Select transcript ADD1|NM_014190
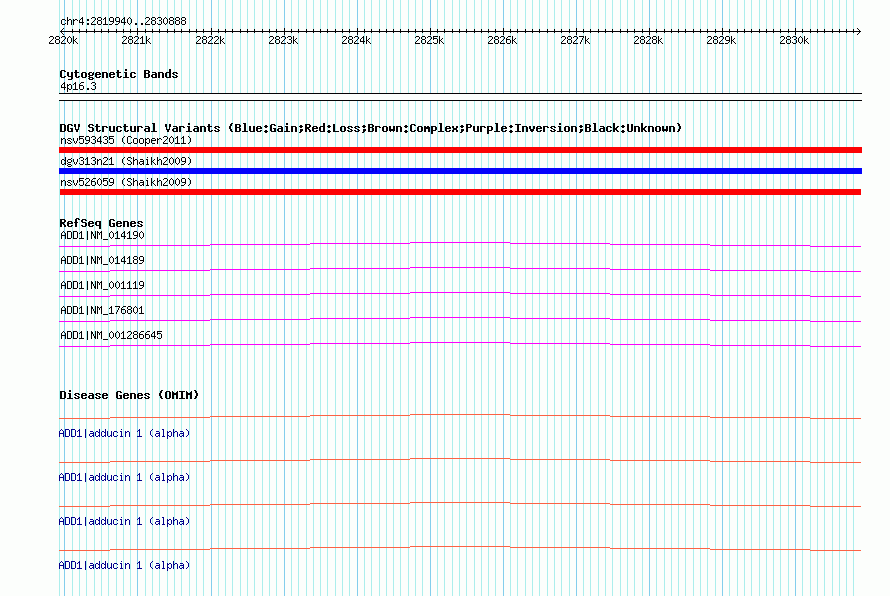 click(x=102, y=236)
